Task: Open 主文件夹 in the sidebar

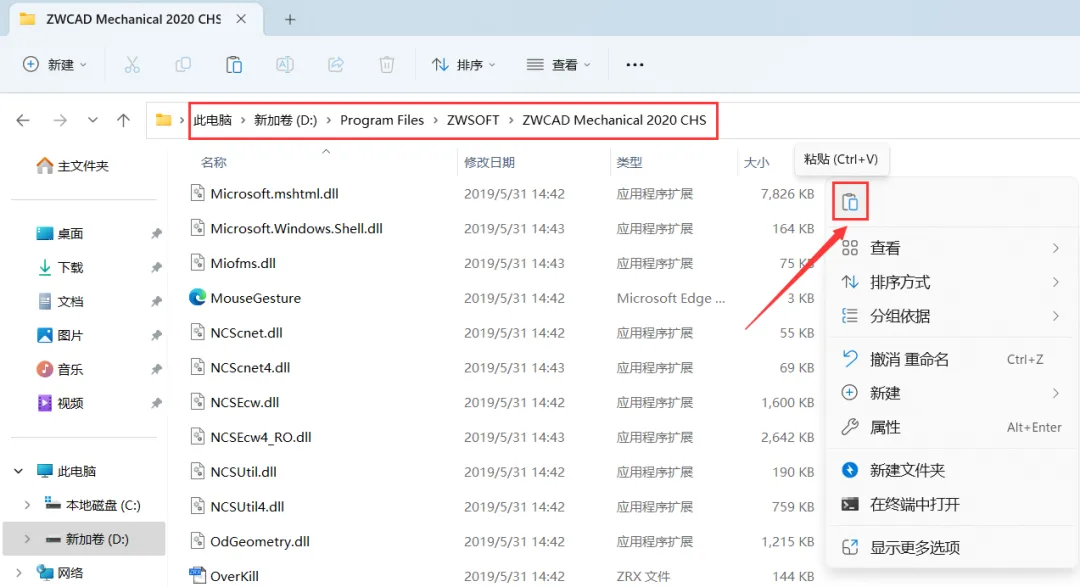Action: click(73, 166)
